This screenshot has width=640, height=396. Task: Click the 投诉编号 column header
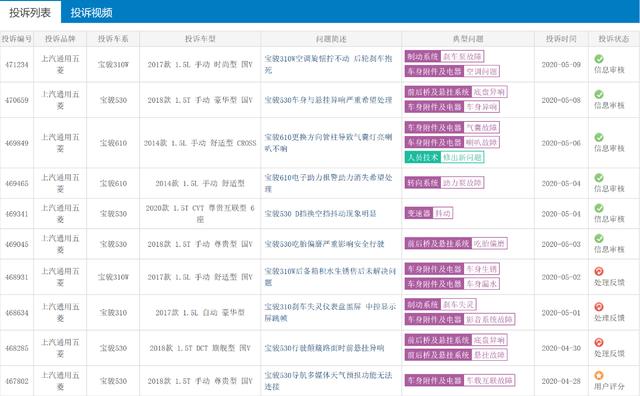(x=17, y=39)
